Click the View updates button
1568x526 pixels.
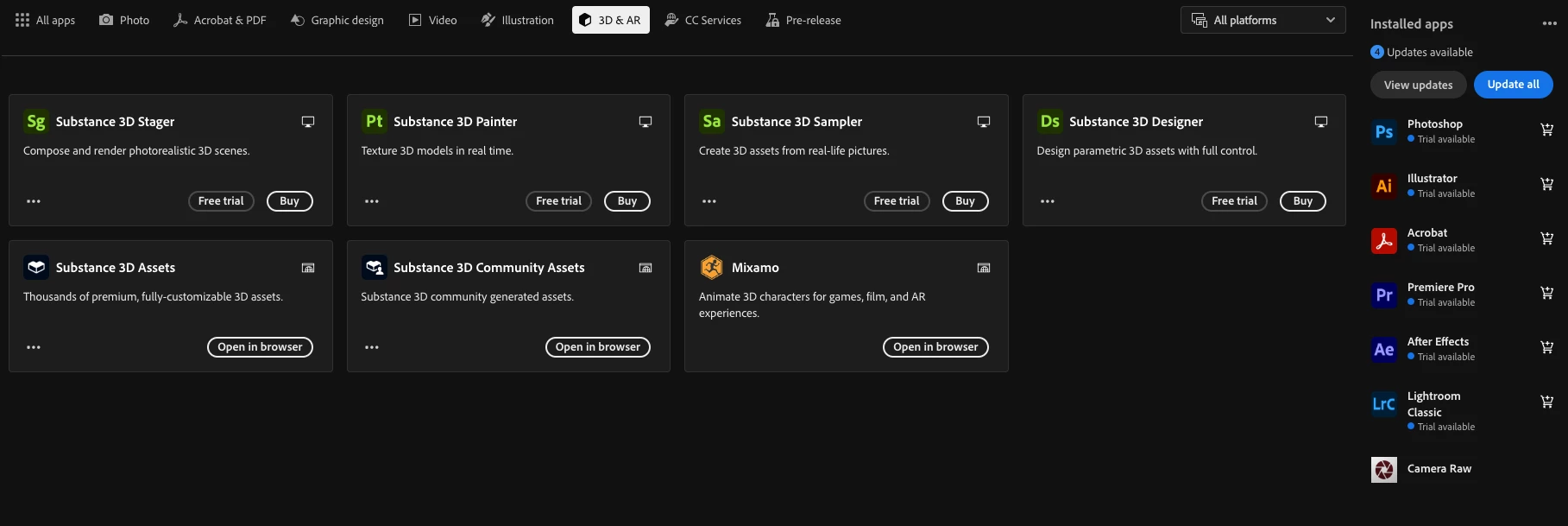[x=1419, y=85]
